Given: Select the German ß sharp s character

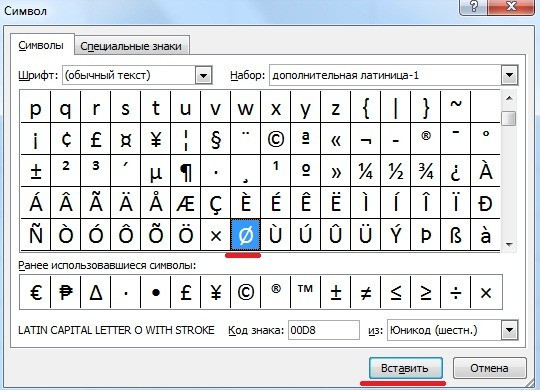Looking at the screenshot, I should pyautogui.click(x=456, y=235).
